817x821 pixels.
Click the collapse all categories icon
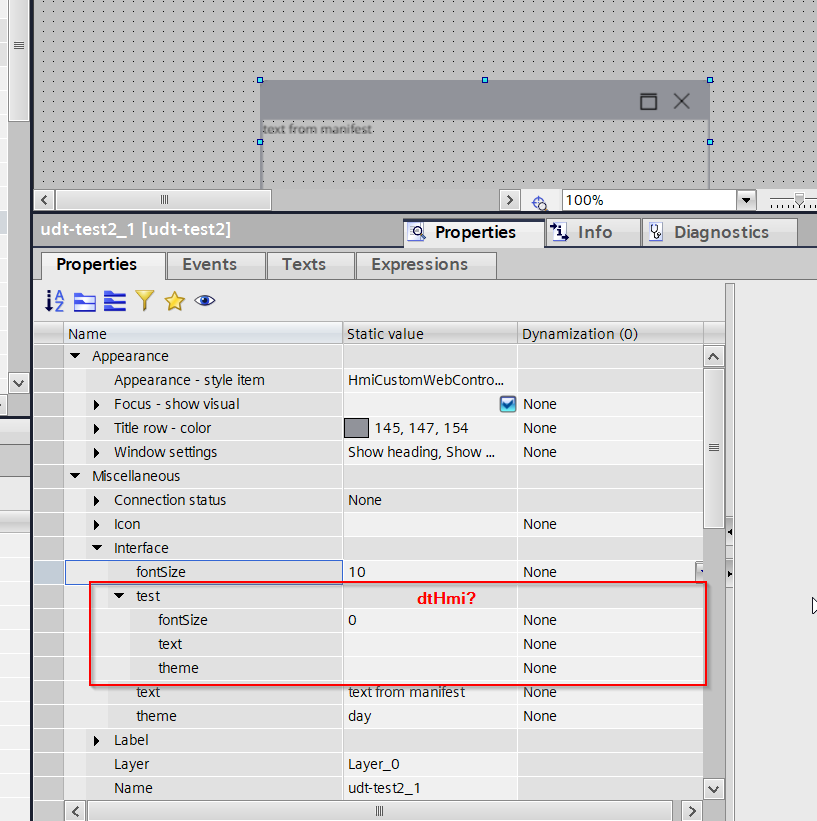coord(85,301)
